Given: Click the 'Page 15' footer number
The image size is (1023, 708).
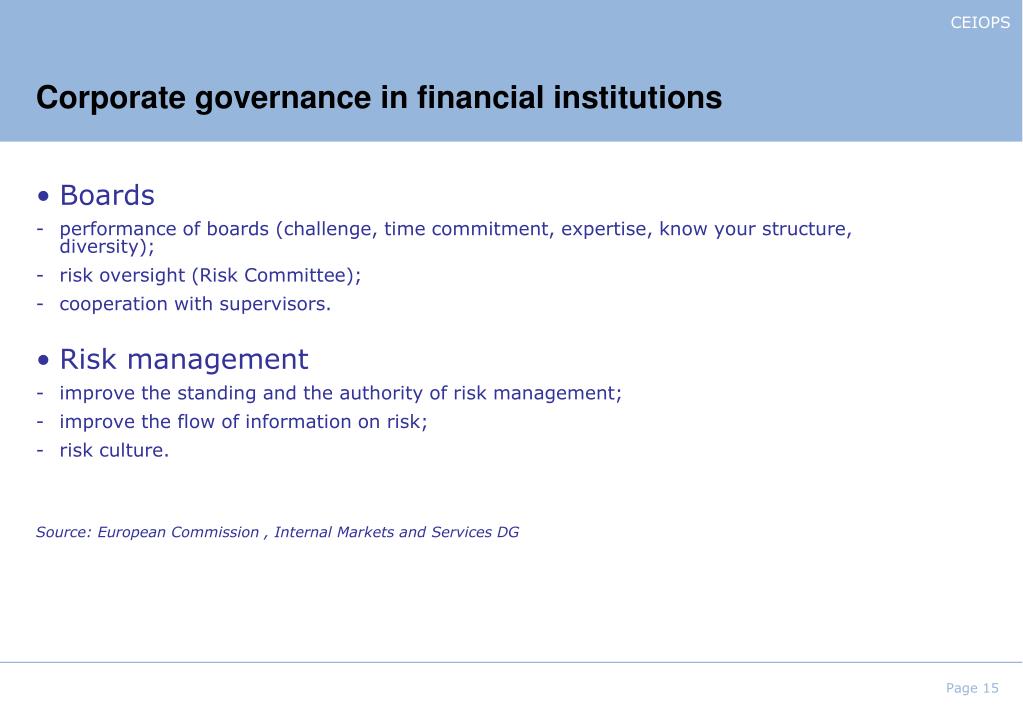Looking at the screenshot, I should coord(972,688).
